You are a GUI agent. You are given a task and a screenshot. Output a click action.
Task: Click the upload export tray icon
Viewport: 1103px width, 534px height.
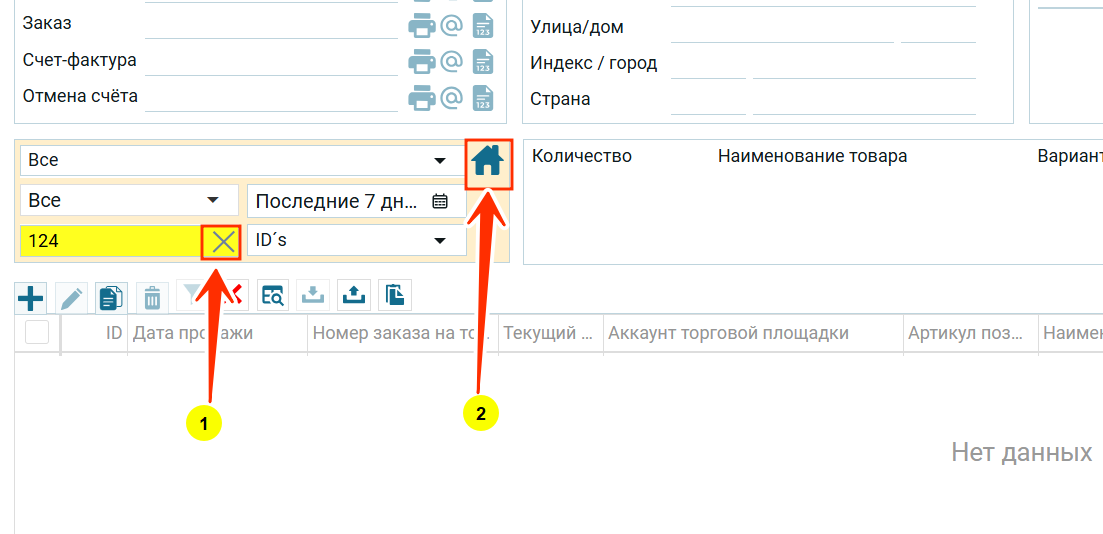[354, 295]
